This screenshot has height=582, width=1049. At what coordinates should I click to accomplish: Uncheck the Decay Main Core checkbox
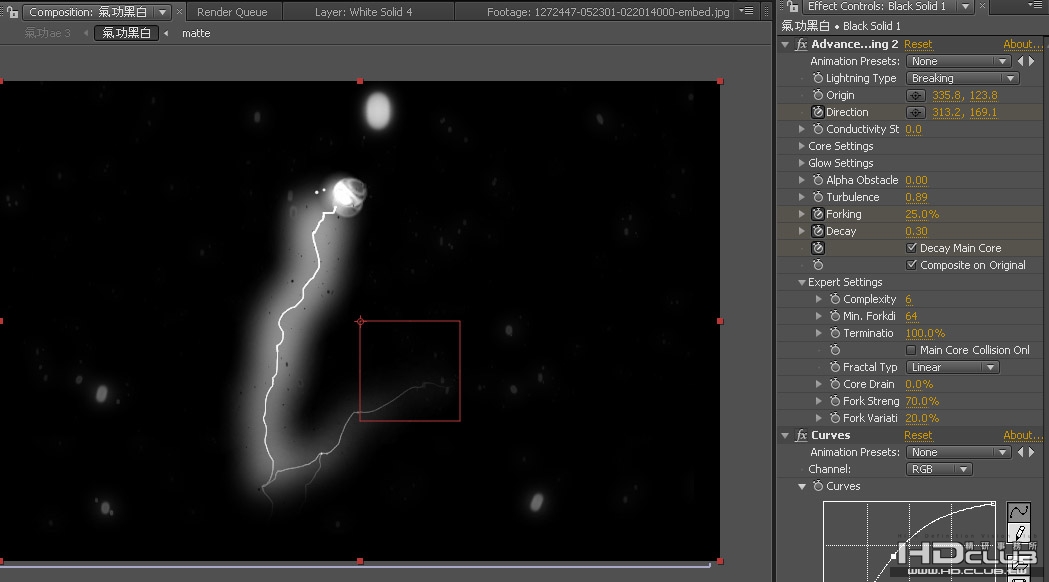(x=911, y=248)
